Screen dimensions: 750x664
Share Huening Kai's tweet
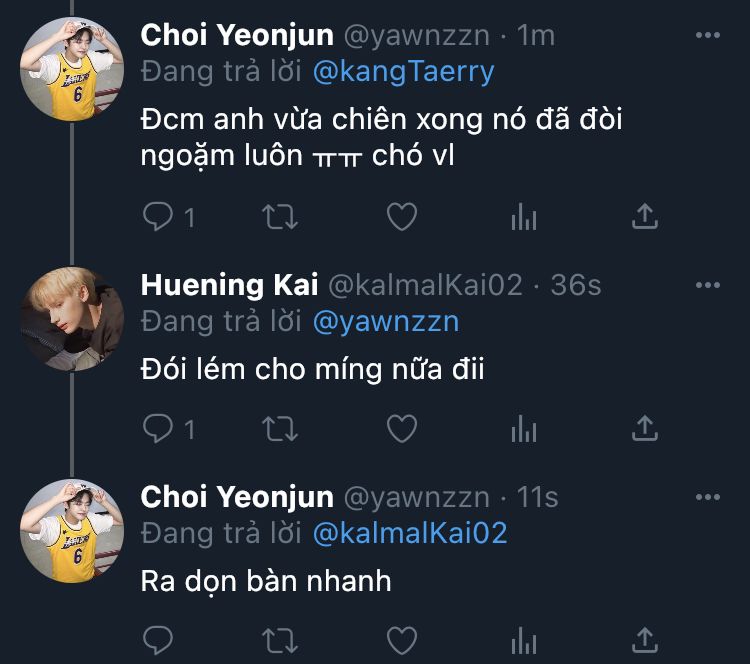[646, 429]
